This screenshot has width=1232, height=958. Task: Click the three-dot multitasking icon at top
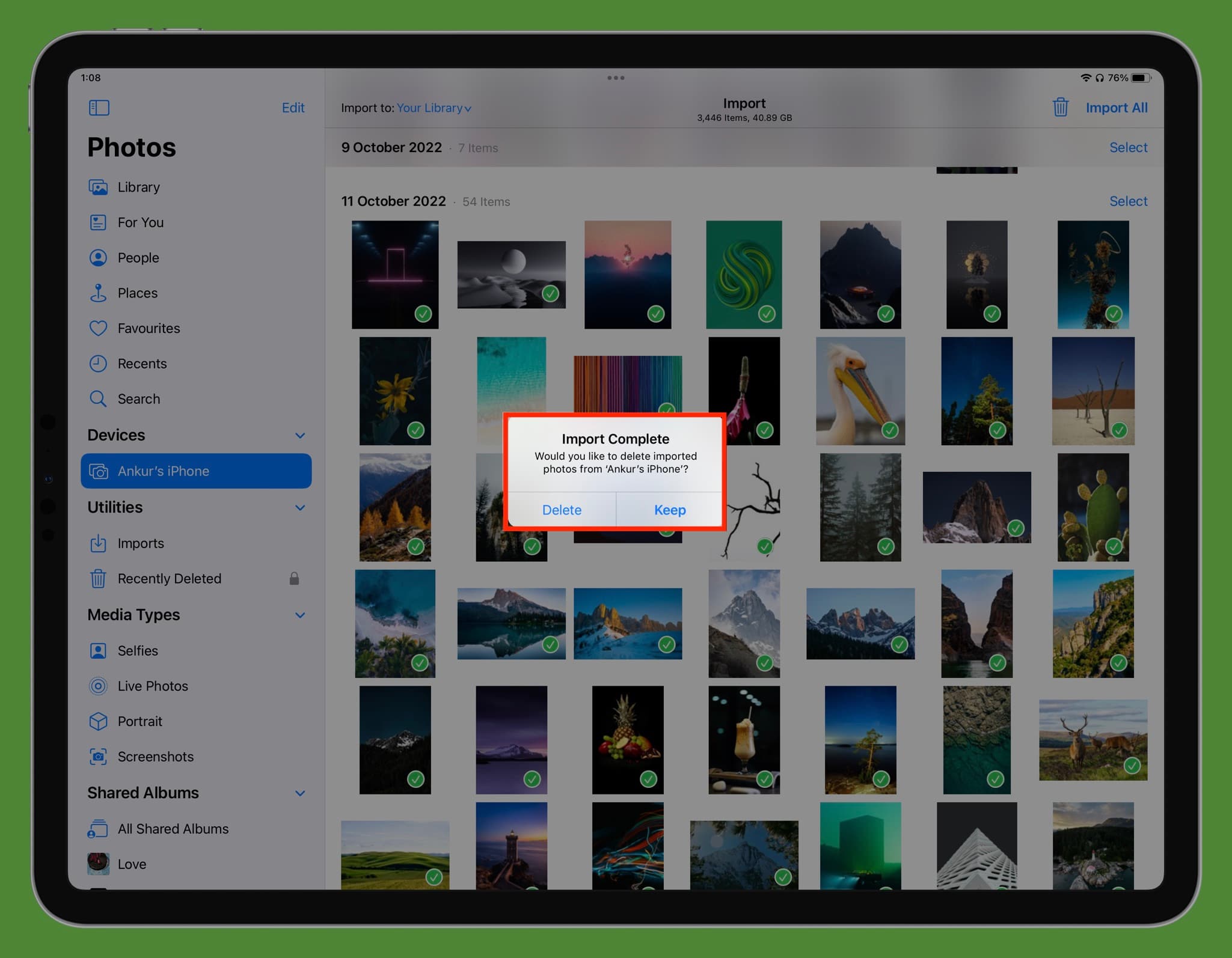point(616,78)
